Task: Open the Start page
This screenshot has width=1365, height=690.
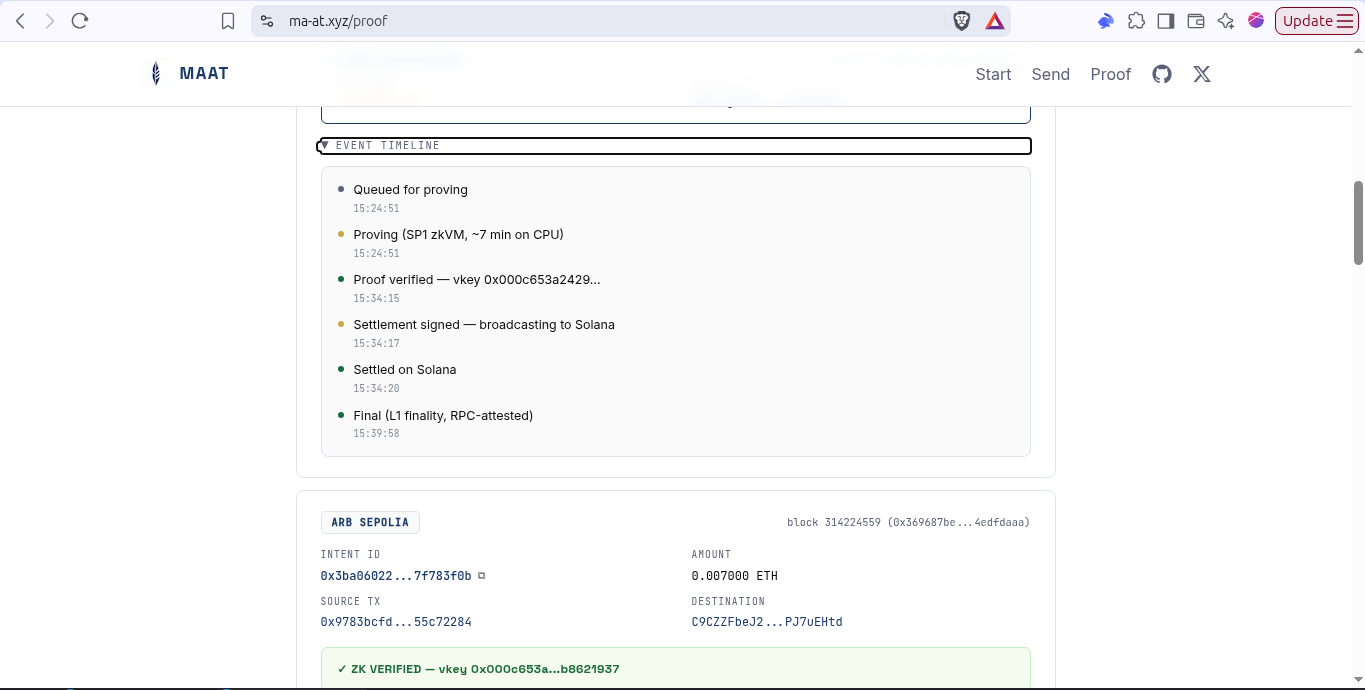Action: click(x=993, y=74)
